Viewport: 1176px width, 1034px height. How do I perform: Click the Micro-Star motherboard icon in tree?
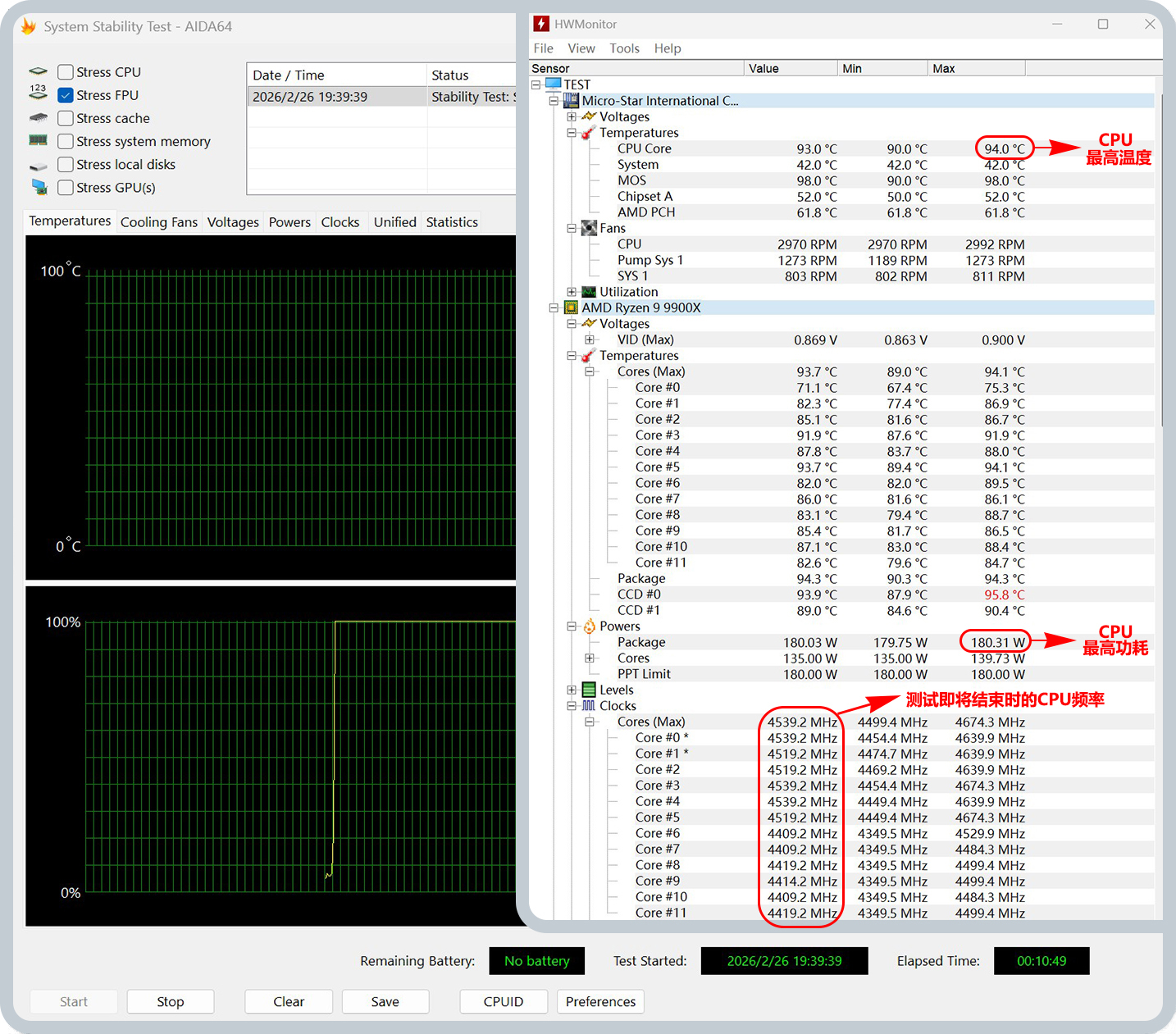tap(571, 101)
